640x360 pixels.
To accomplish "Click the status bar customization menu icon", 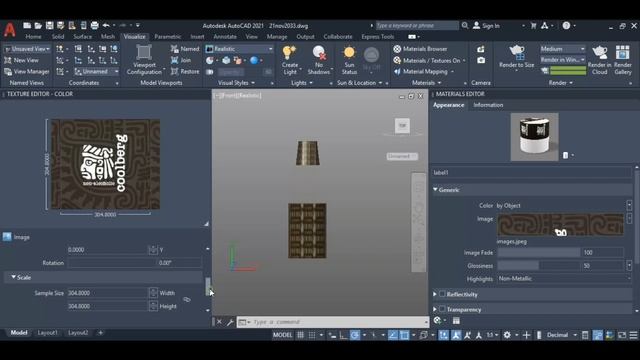I will (x=633, y=335).
